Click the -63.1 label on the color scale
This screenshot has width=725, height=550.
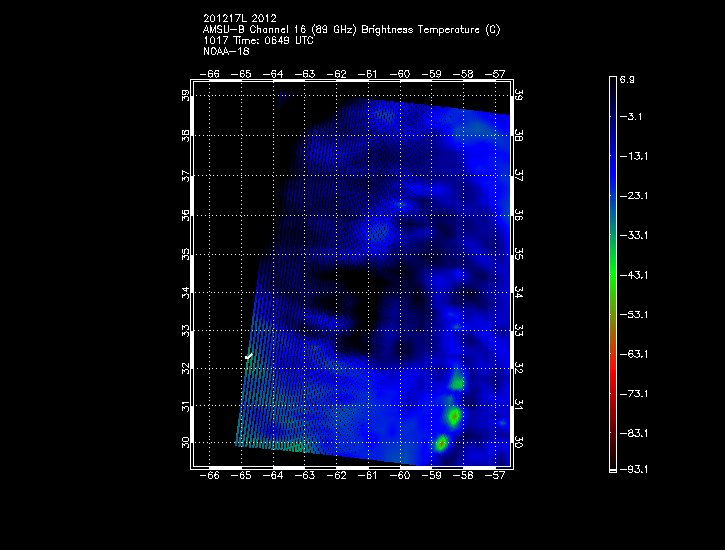[632, 353]
